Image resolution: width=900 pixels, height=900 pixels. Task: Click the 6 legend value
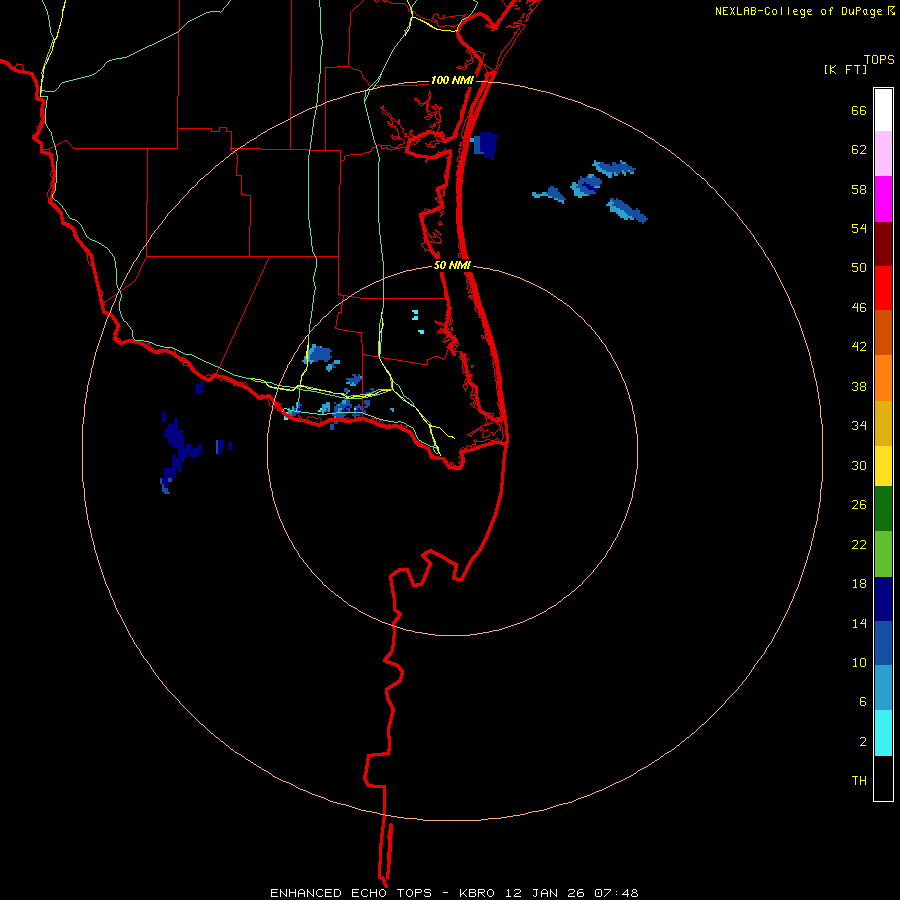click(863, 702)
